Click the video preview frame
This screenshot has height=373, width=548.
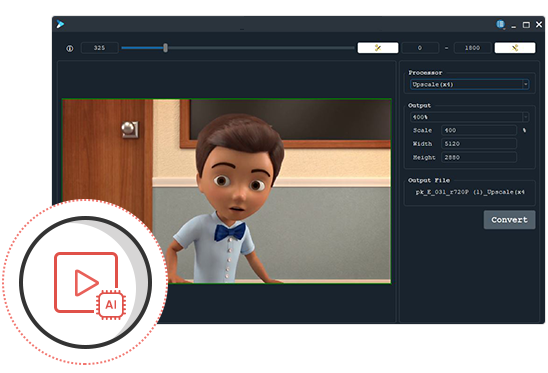click(226, 191)
